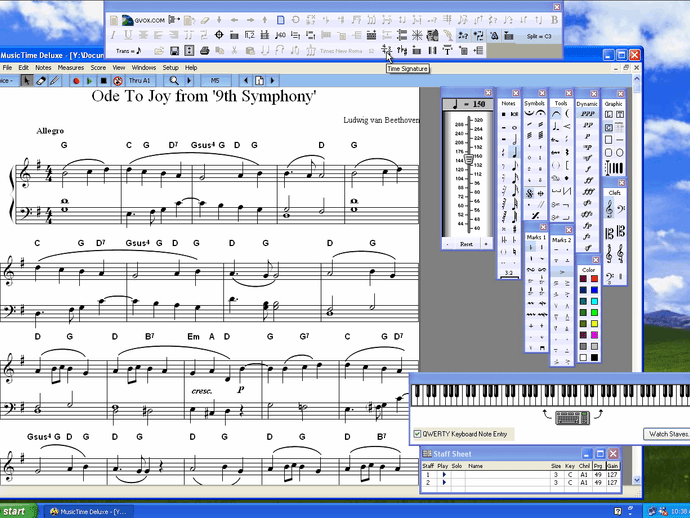
Task: Go to previous page arrow
Action: (246, 81)
